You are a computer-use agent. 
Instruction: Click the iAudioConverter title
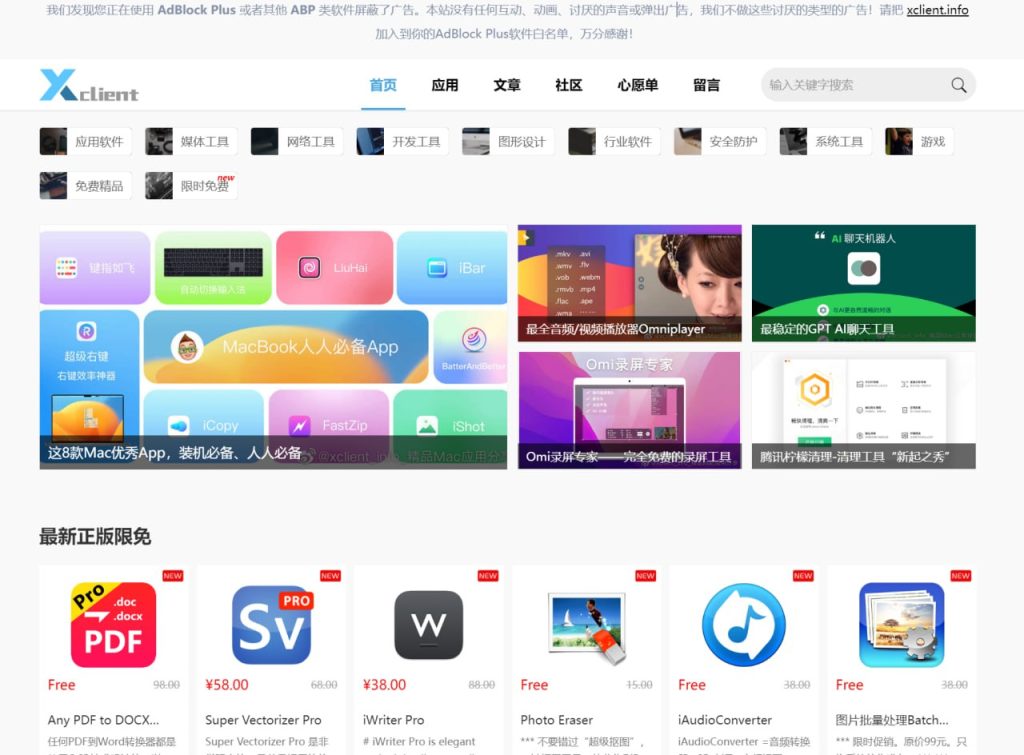coord(725,720)
